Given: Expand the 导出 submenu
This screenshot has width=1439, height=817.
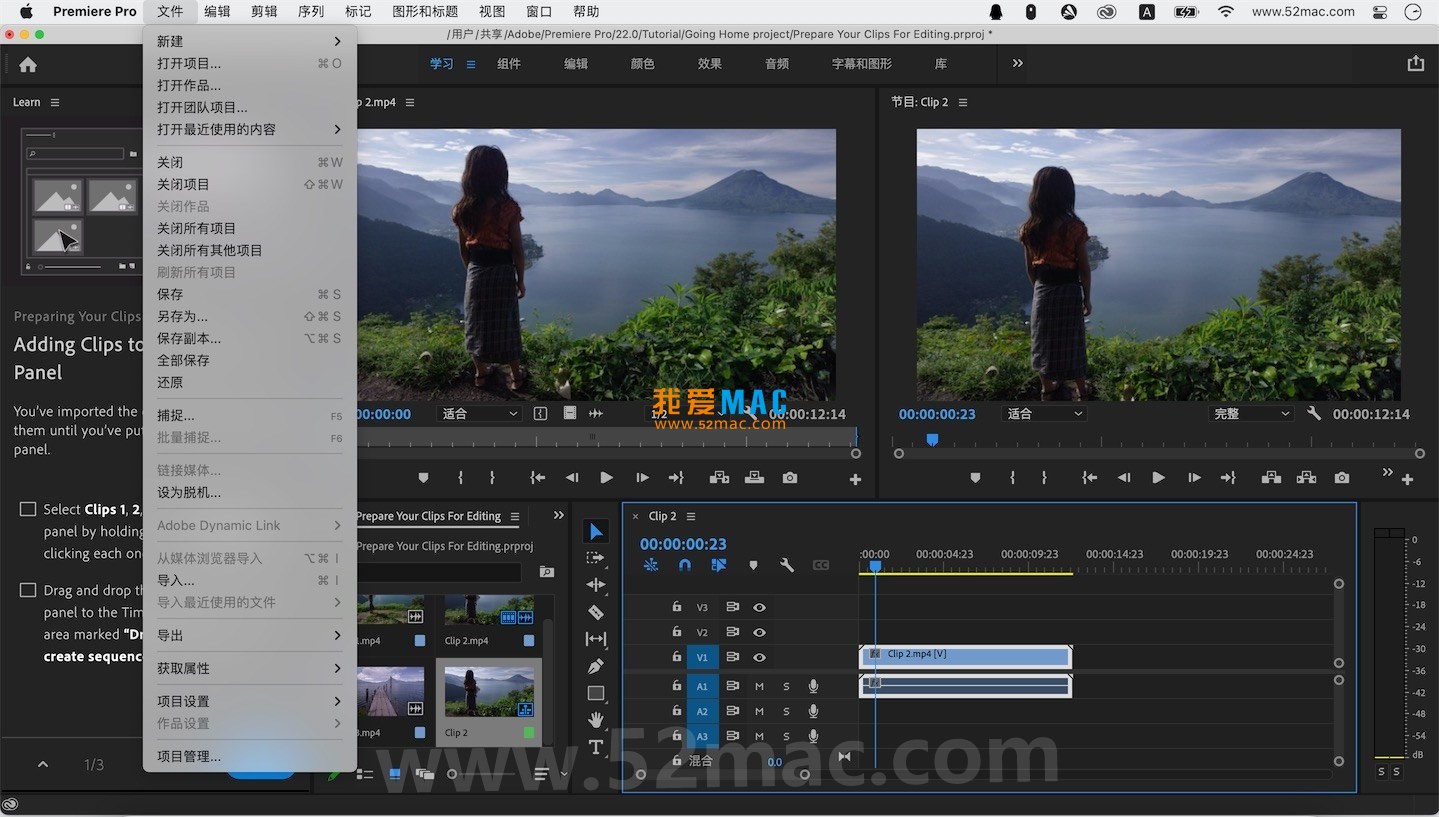Looking at the screenshot, I should [x=250, y=635].
